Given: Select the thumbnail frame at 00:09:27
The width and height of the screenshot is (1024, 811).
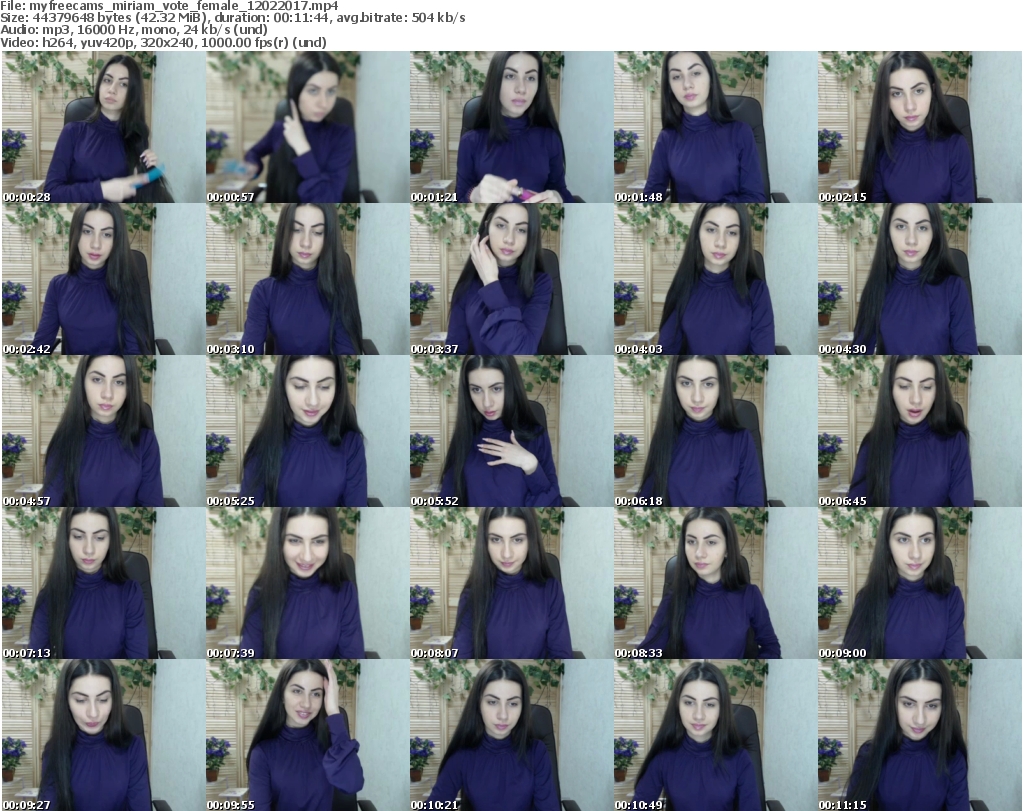Looking at the screenshot, I should (x=103, y=735).
